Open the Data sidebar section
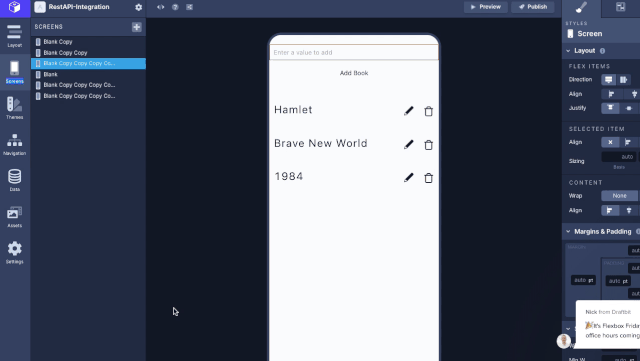Viewport: 640px width, 361px height. pyautogui.click(x=15, y=180)
